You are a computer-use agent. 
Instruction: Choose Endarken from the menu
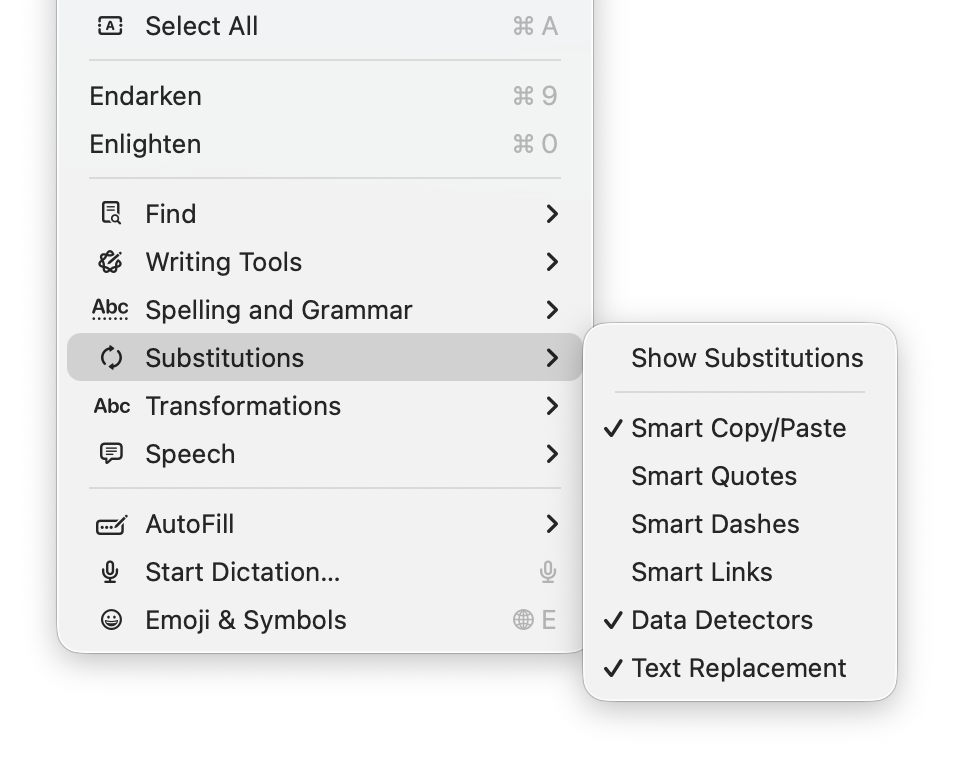(x=146, y=96)
